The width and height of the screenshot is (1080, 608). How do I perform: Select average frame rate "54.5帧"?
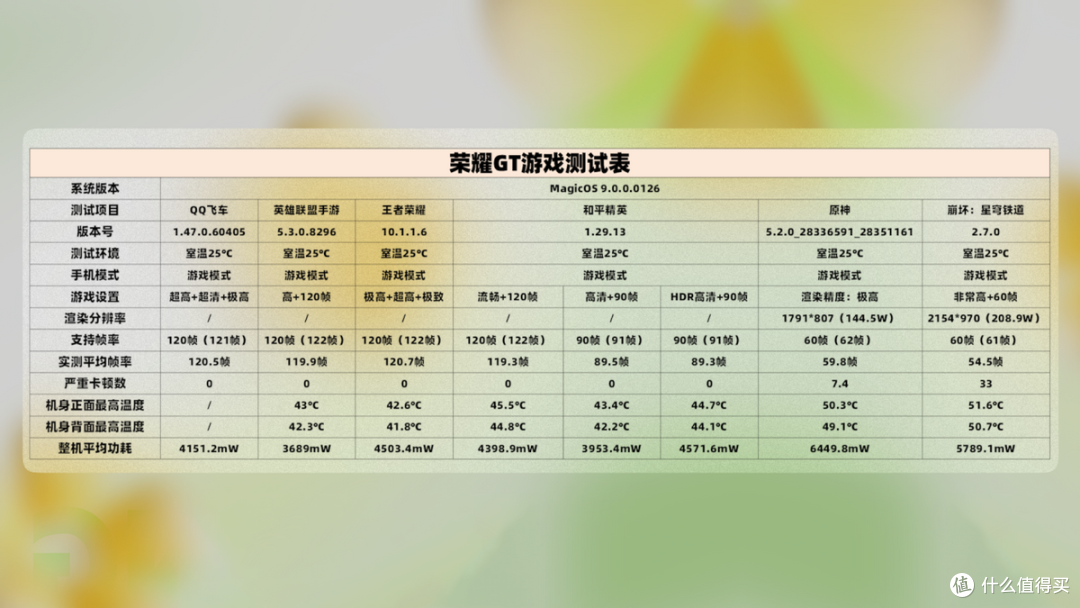[x=986, y=361]
